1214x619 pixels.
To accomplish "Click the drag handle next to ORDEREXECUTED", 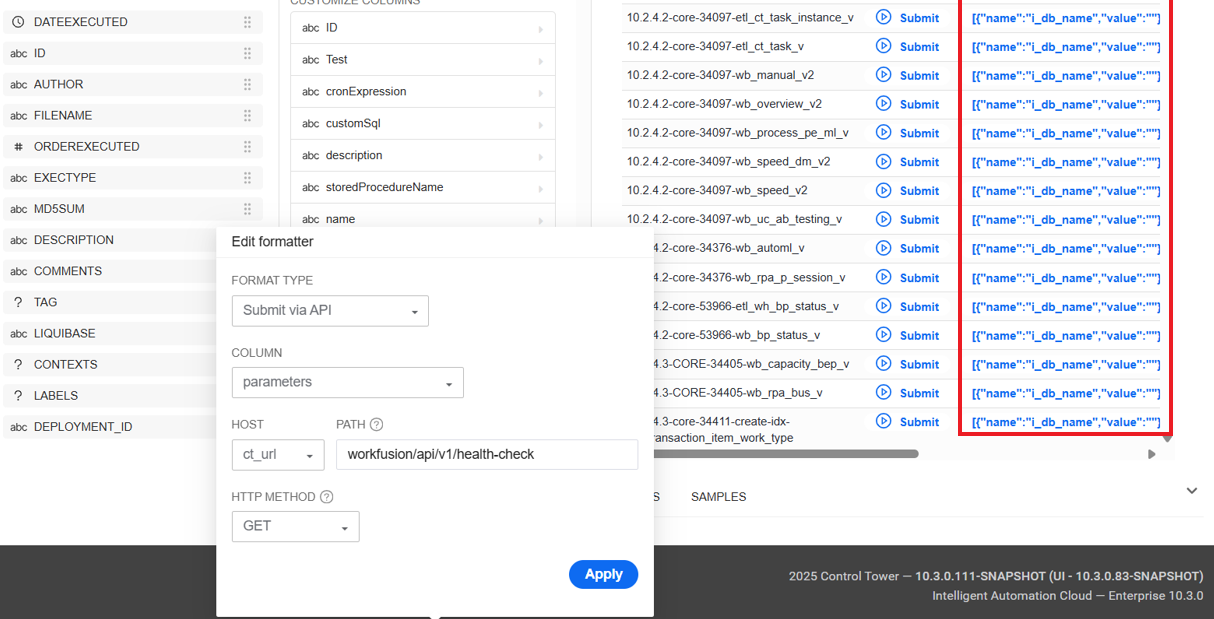I will 247,146.
